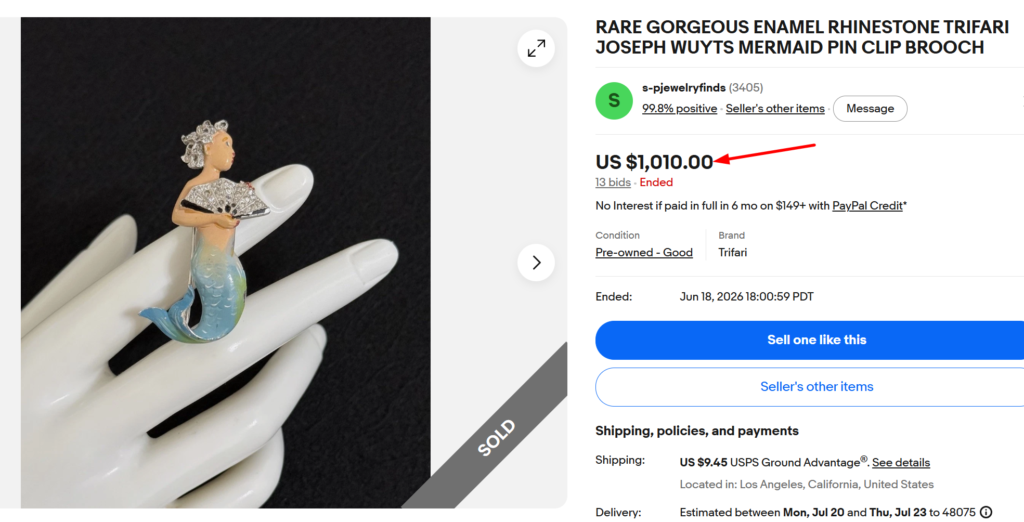
Task: Click the green seller avatar icon
Action: [x=614, y=101]
